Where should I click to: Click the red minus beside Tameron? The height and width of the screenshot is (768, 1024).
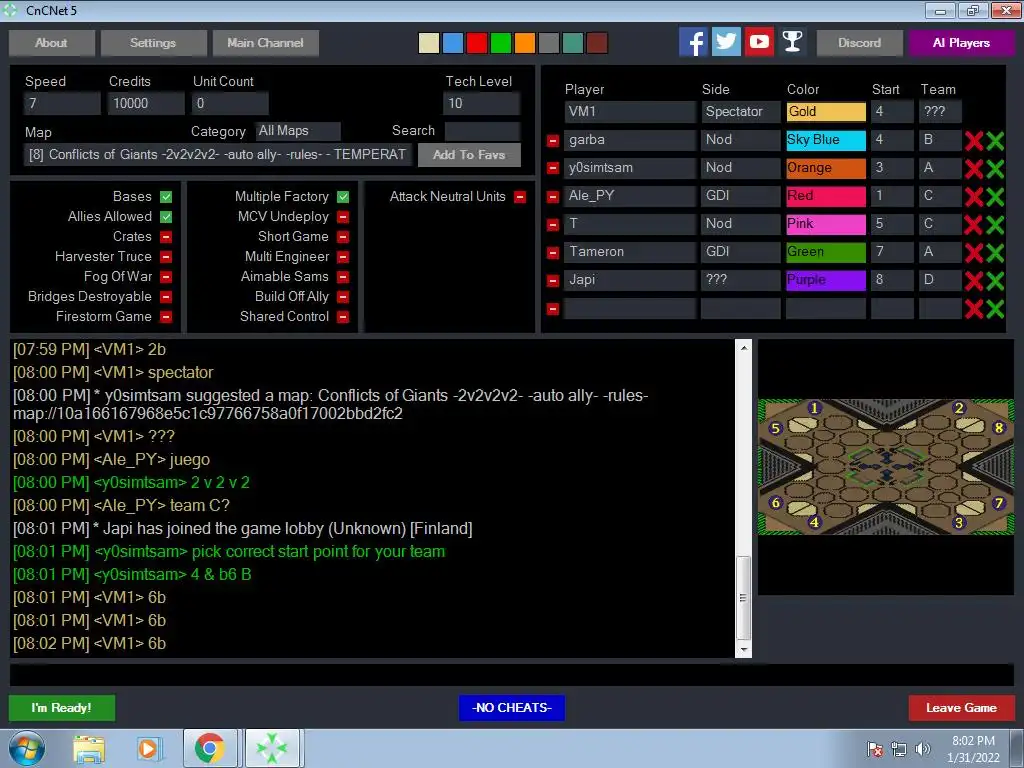(552, 253)
